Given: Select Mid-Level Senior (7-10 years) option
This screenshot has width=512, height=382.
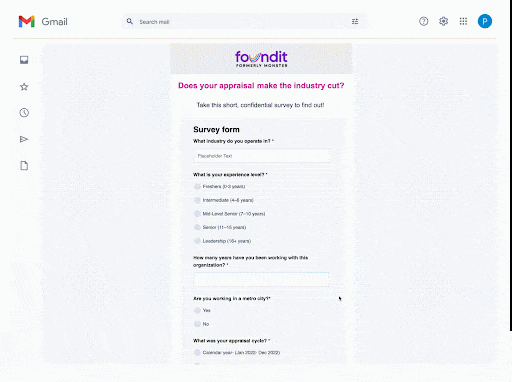Looking at the screenshot, I should [x=197, y=214].
